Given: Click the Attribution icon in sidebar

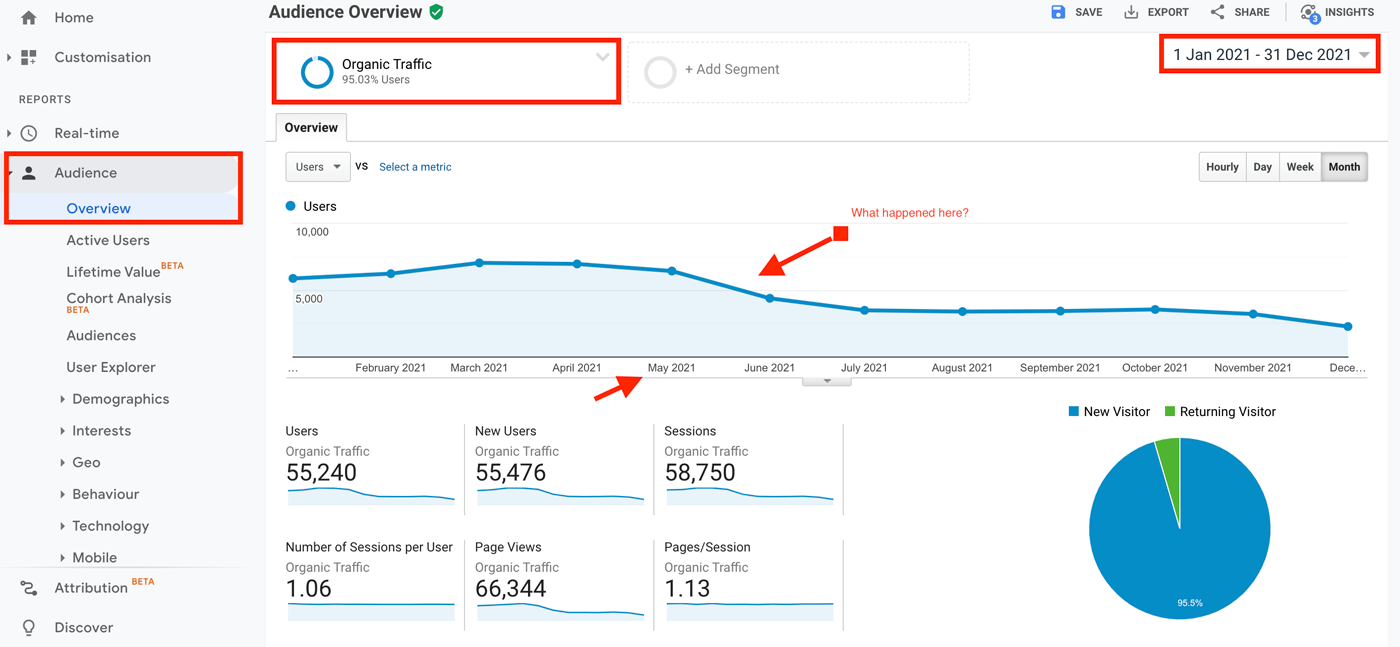Looking at the screenshot, I should 29,588.
